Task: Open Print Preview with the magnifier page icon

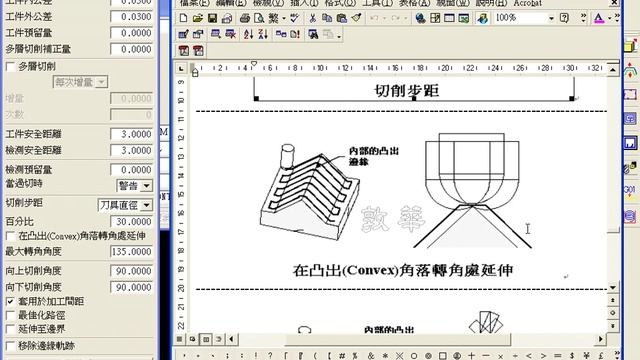Action: coord(259,18)
